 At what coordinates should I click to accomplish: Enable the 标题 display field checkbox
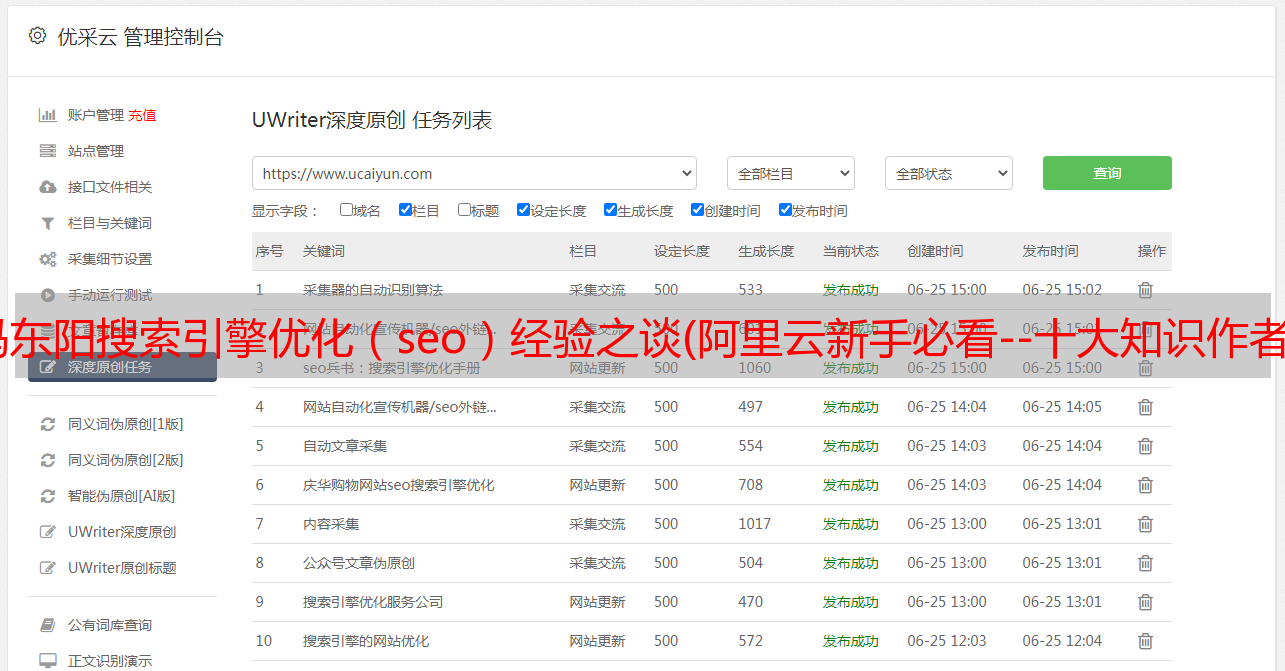[x=464, y=210]
